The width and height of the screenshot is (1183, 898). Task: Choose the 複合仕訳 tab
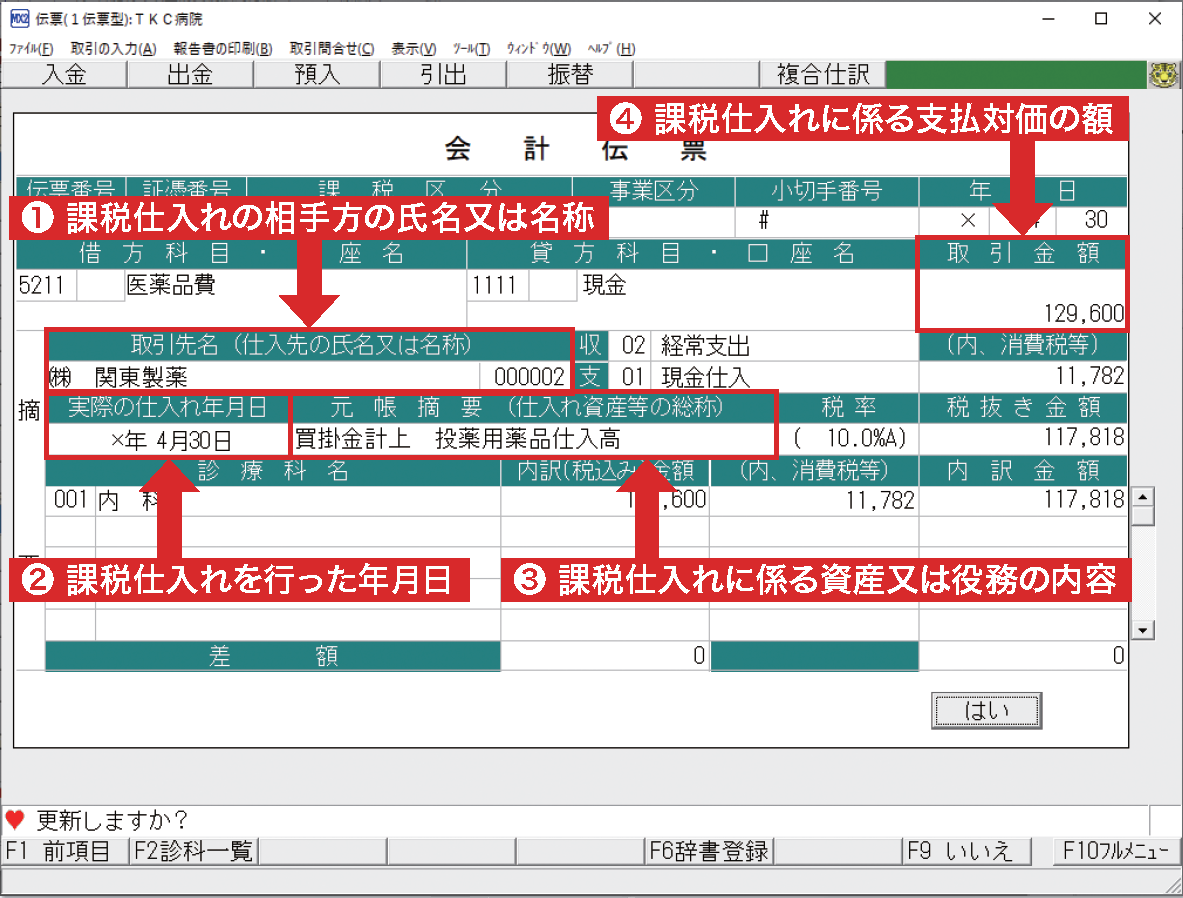pyautogui.click(x=822, y=75)
